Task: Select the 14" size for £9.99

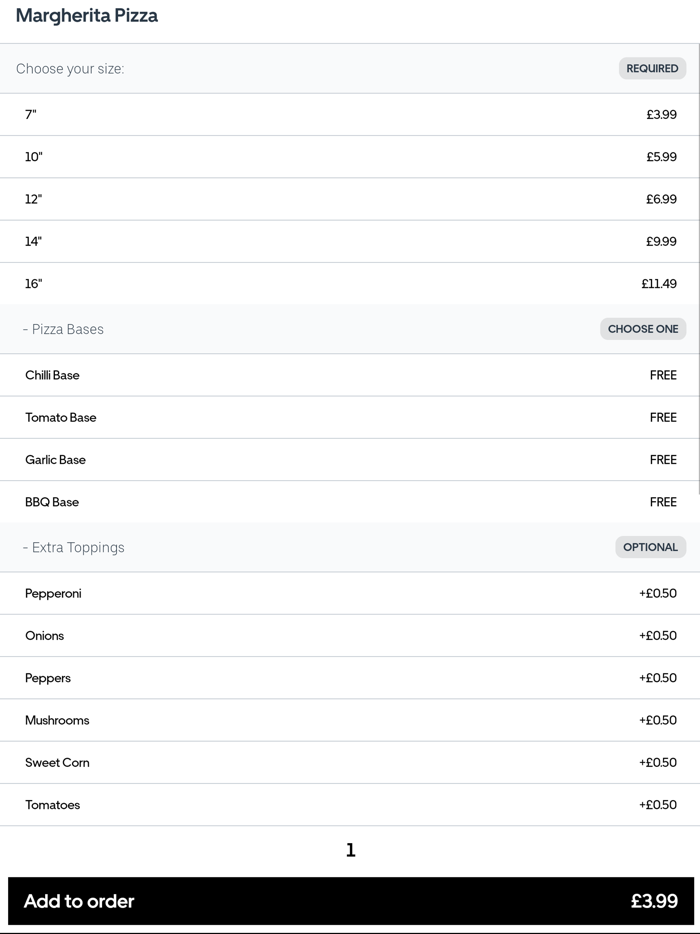Action: click(x=350, y=241)
